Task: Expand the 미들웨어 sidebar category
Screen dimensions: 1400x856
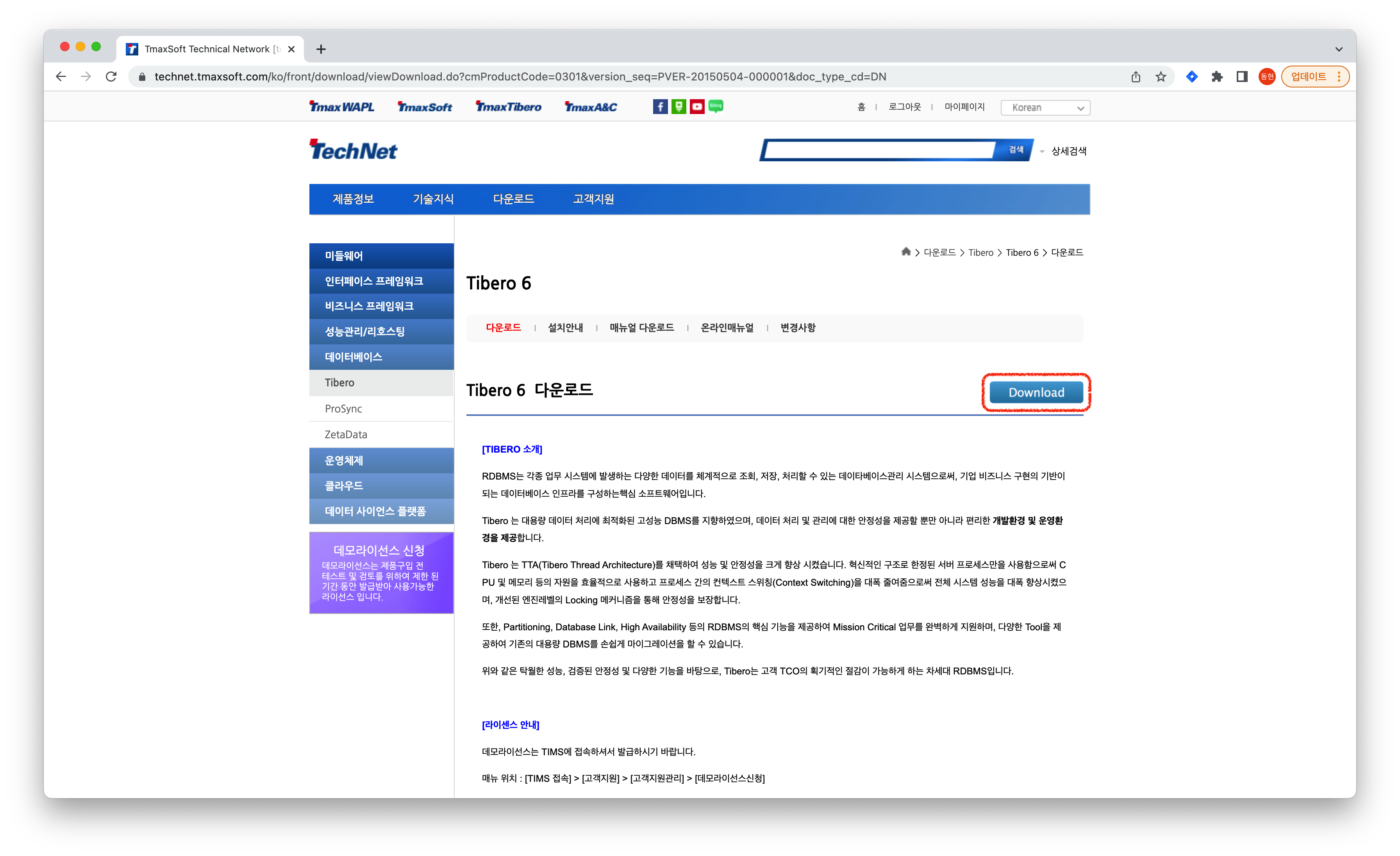Action: point(381,256)
